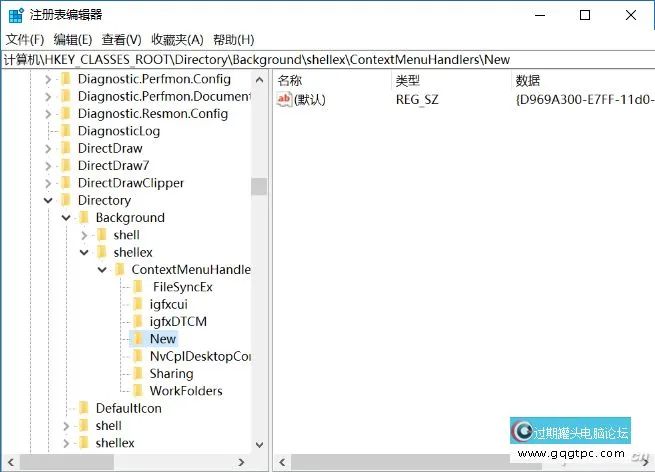Collapse the Directory key

coord(48,200)
